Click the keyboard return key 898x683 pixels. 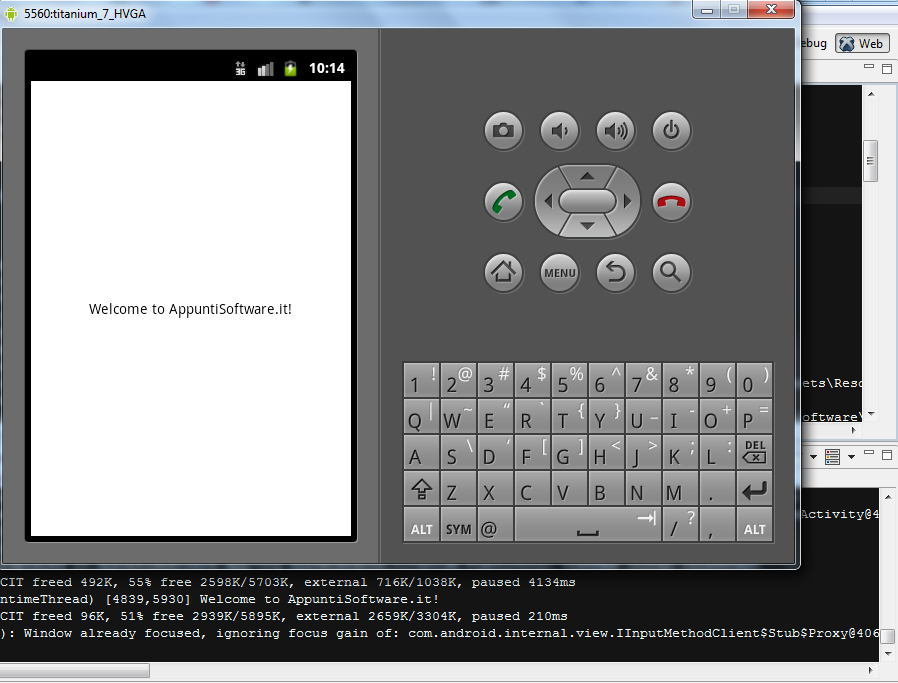click(x=754, y=488)
